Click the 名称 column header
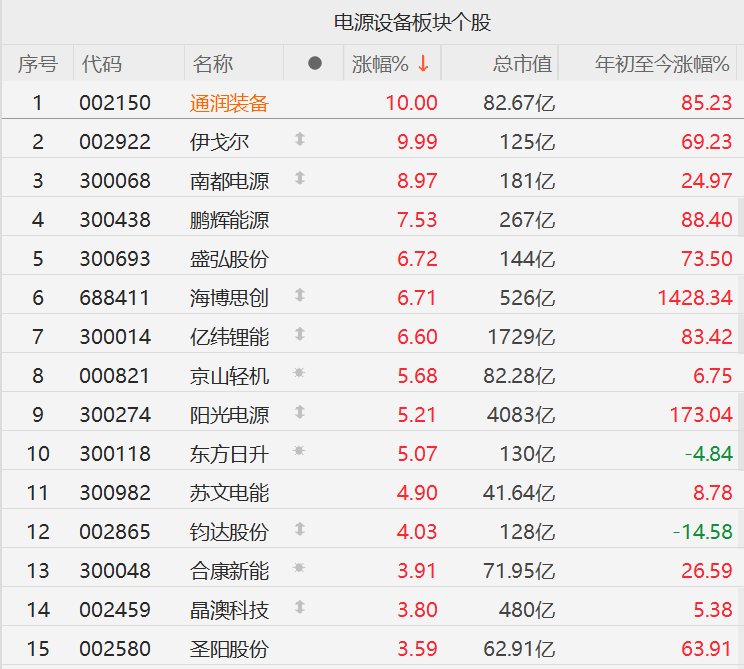The width and height of the screenshot is (744, 669). (213, 64)
